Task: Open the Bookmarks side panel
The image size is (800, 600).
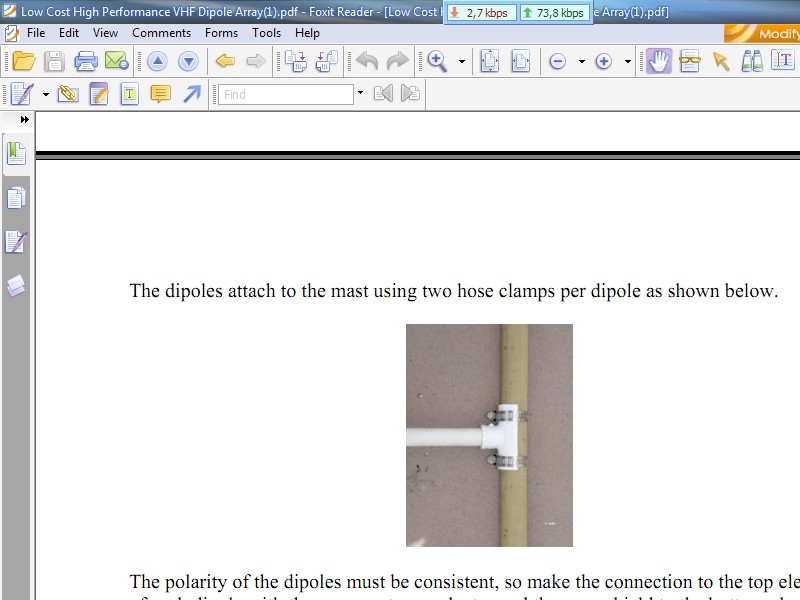Action: pyautogui.click(x=16, y=154)
